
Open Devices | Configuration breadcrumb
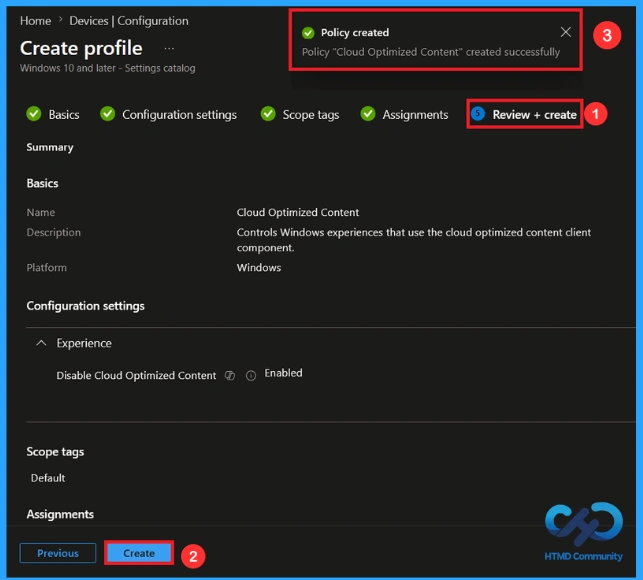click(129, 21)
